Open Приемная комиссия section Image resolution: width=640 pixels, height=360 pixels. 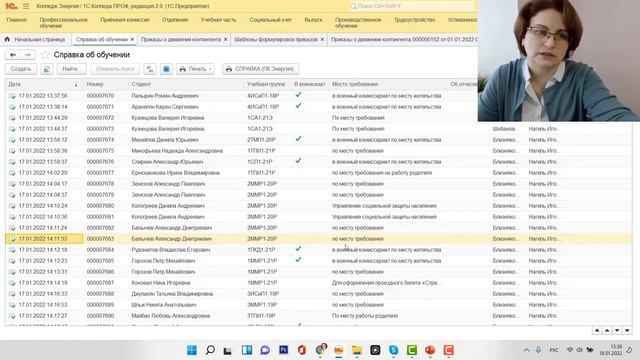coord(125,20)
